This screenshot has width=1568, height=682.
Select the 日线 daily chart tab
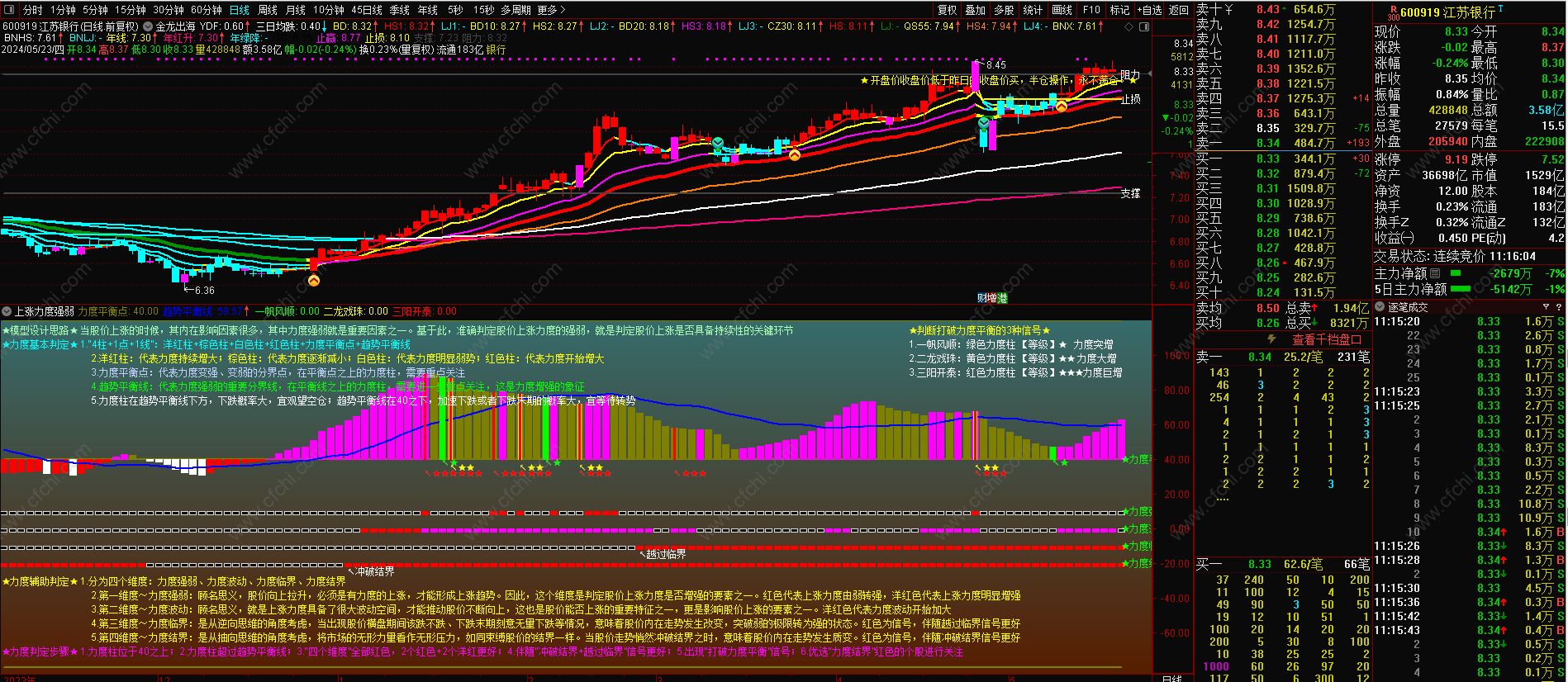[240, 10]
